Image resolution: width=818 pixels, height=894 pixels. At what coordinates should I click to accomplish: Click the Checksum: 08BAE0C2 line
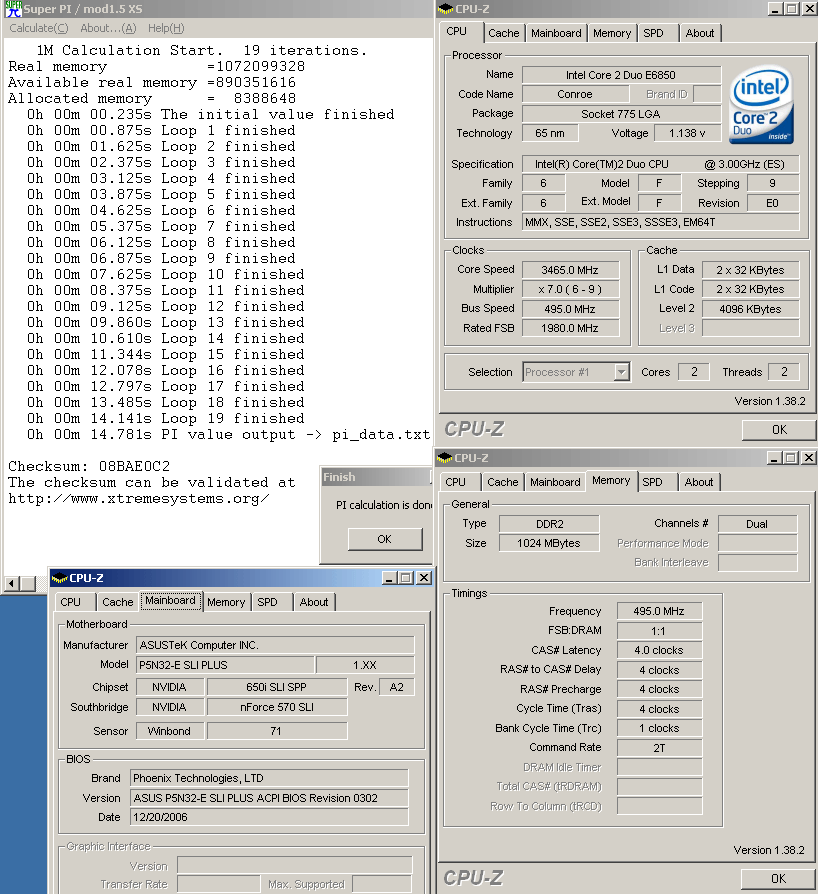pyautogui.click(x=89, y=466)
